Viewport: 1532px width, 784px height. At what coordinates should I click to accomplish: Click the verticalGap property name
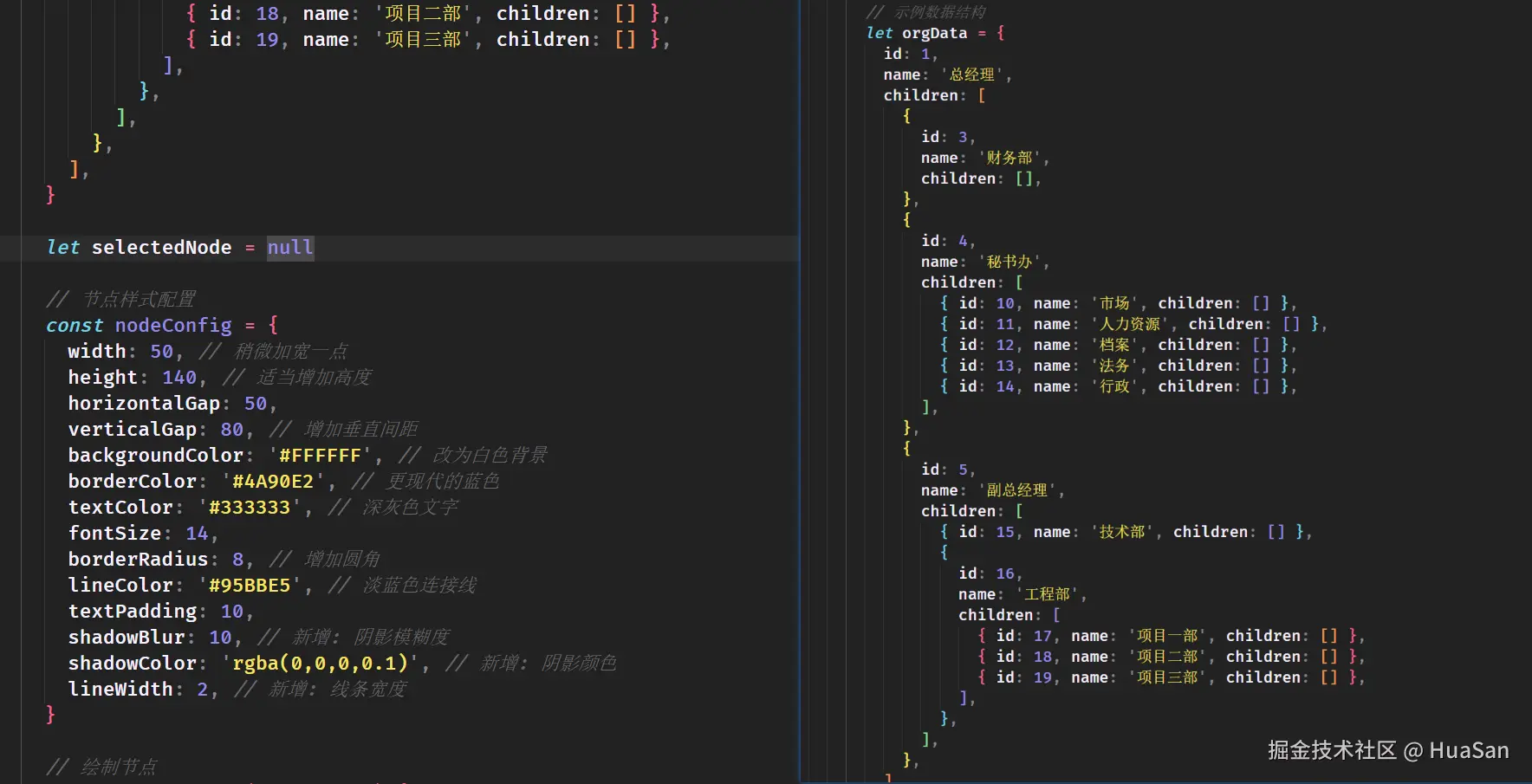tap(133, 430)
